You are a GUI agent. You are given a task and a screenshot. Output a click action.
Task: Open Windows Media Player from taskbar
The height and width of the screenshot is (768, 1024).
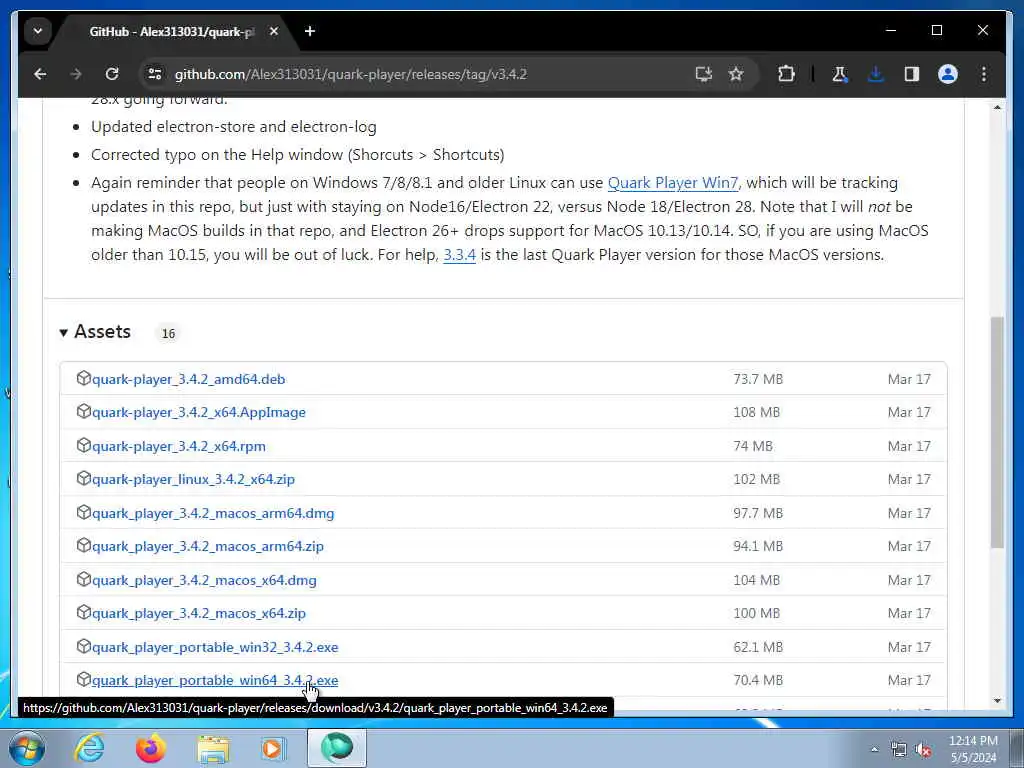tap(273, 748)
